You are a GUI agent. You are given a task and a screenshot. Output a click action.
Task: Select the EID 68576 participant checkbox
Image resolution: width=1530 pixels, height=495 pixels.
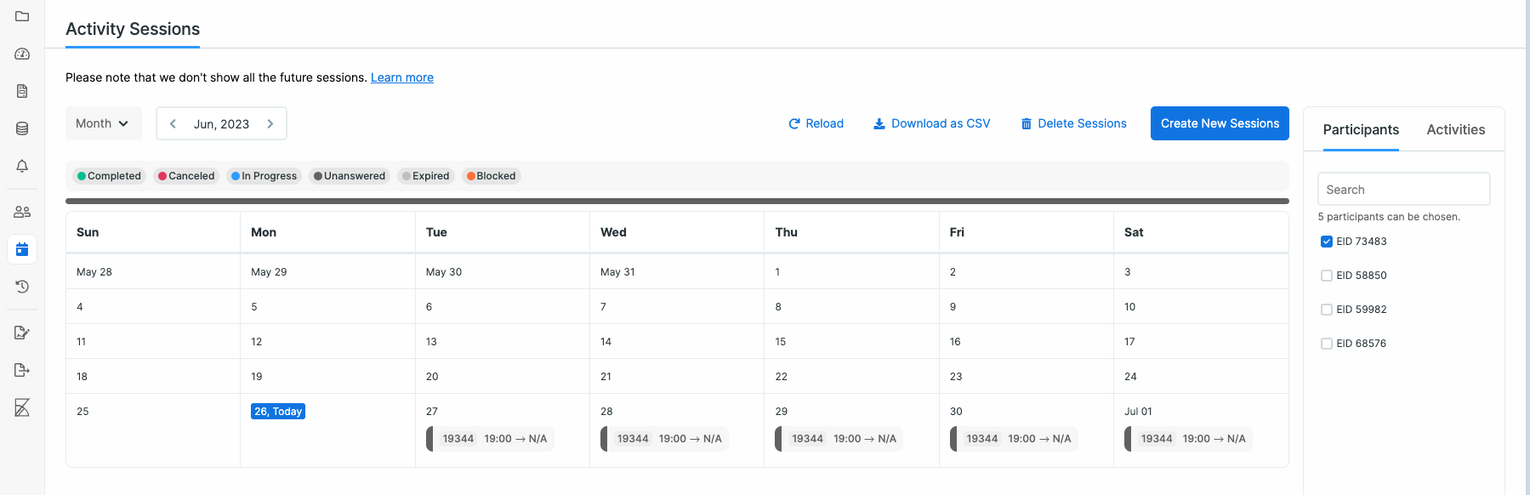[x=1326, y=343]
